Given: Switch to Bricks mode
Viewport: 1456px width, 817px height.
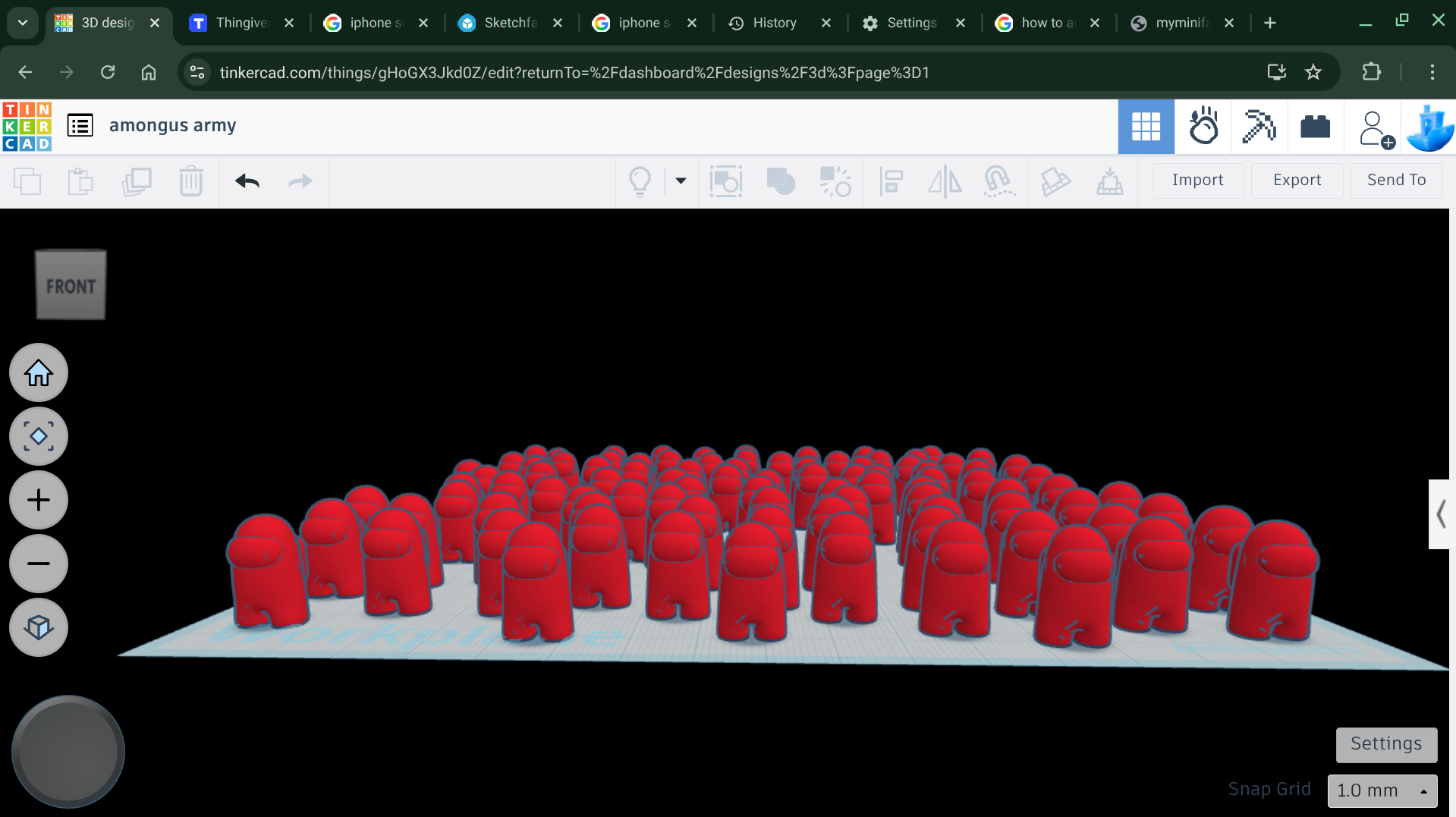Looking at the screenshot, I should (1315, 127).
